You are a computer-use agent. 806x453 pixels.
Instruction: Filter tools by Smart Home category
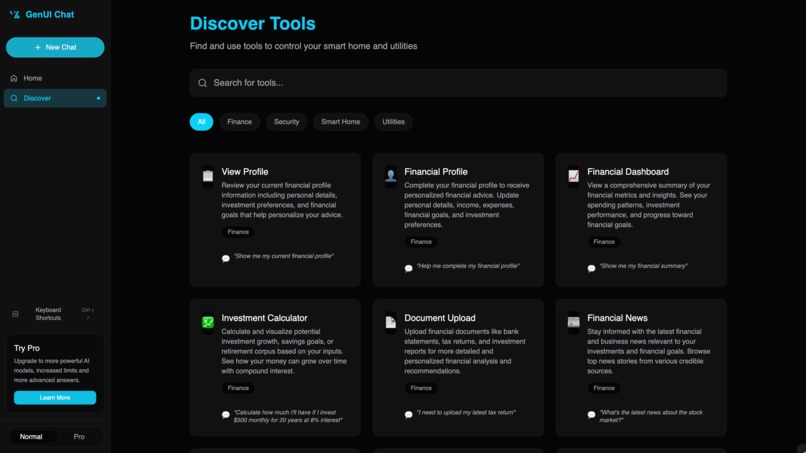[340, 122]
